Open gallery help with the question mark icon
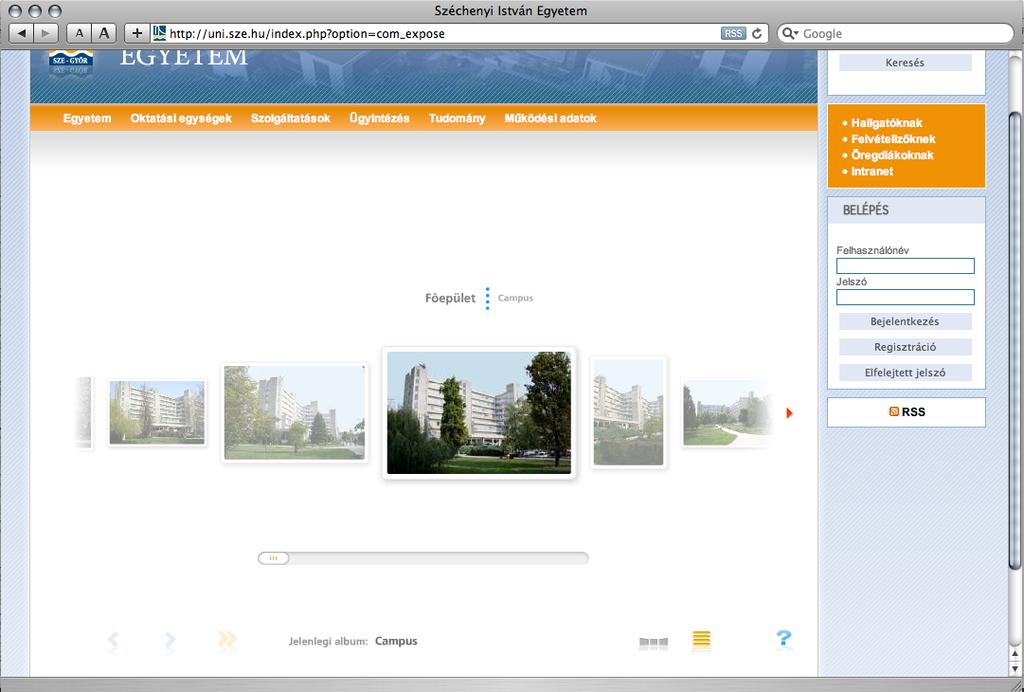1024x692 pixels. click(x=784, y=638)
